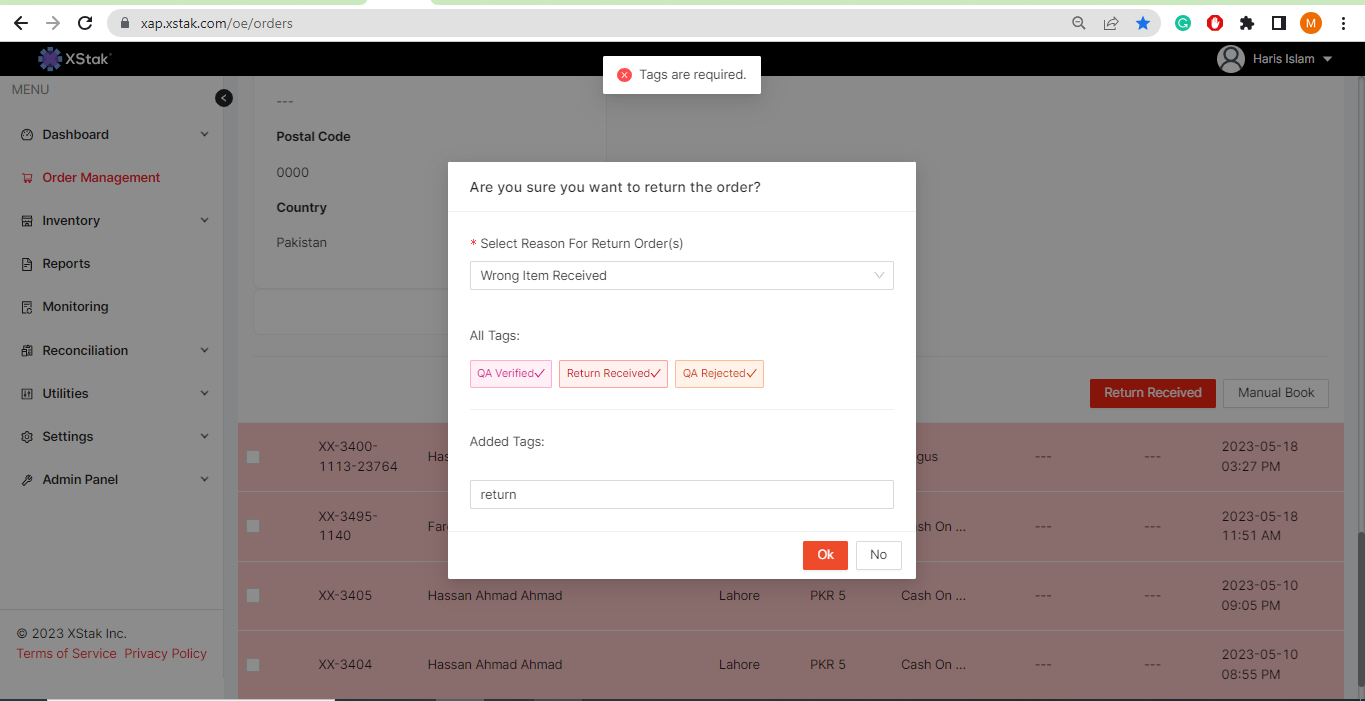Click the Monitoring sidebar icon
Screen dimensions: 1365x701
click(x=27, y=307)
